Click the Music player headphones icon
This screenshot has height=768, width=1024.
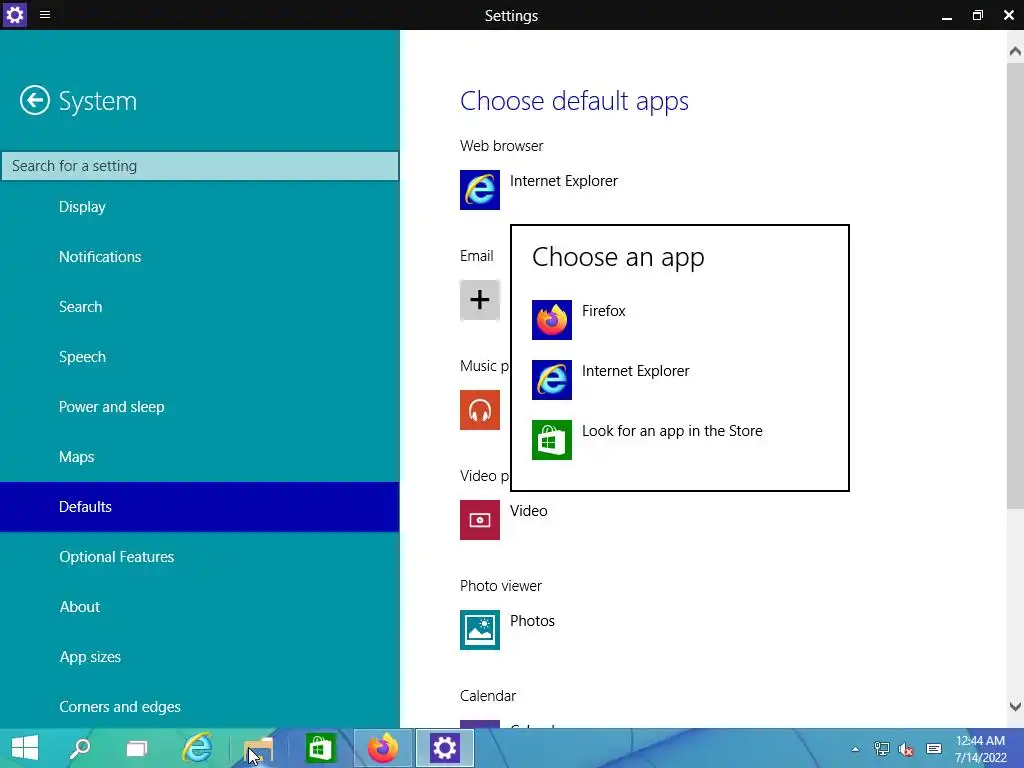[x=479, y=410]
